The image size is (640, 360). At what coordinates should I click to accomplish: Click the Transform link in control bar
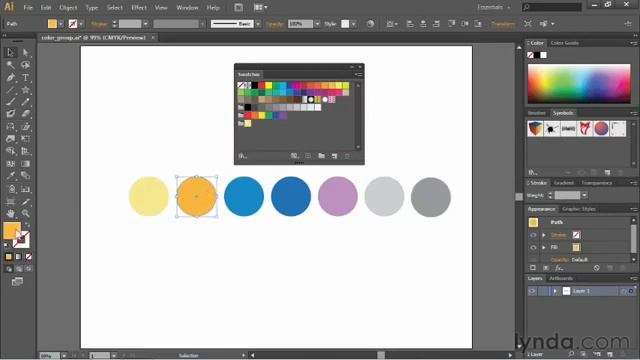pos(503,24)
